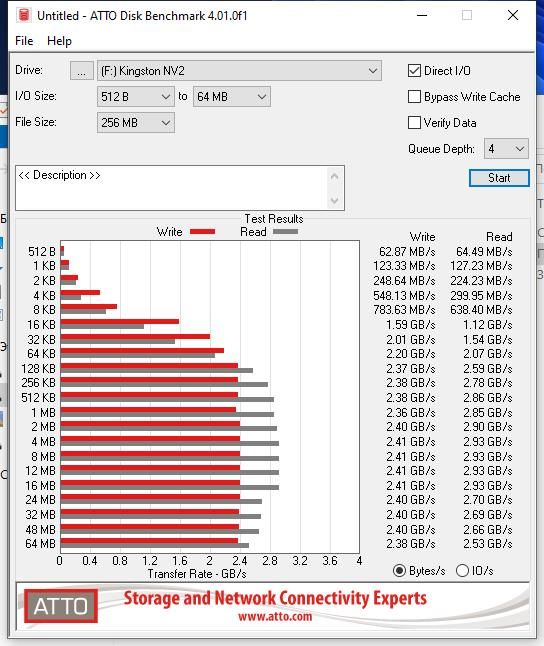Image resolution: width=544 pixels, height=646 pixels.
Task: Click the 16 KB write value 1.59 GB/s
Action: (x=411, y=325)
